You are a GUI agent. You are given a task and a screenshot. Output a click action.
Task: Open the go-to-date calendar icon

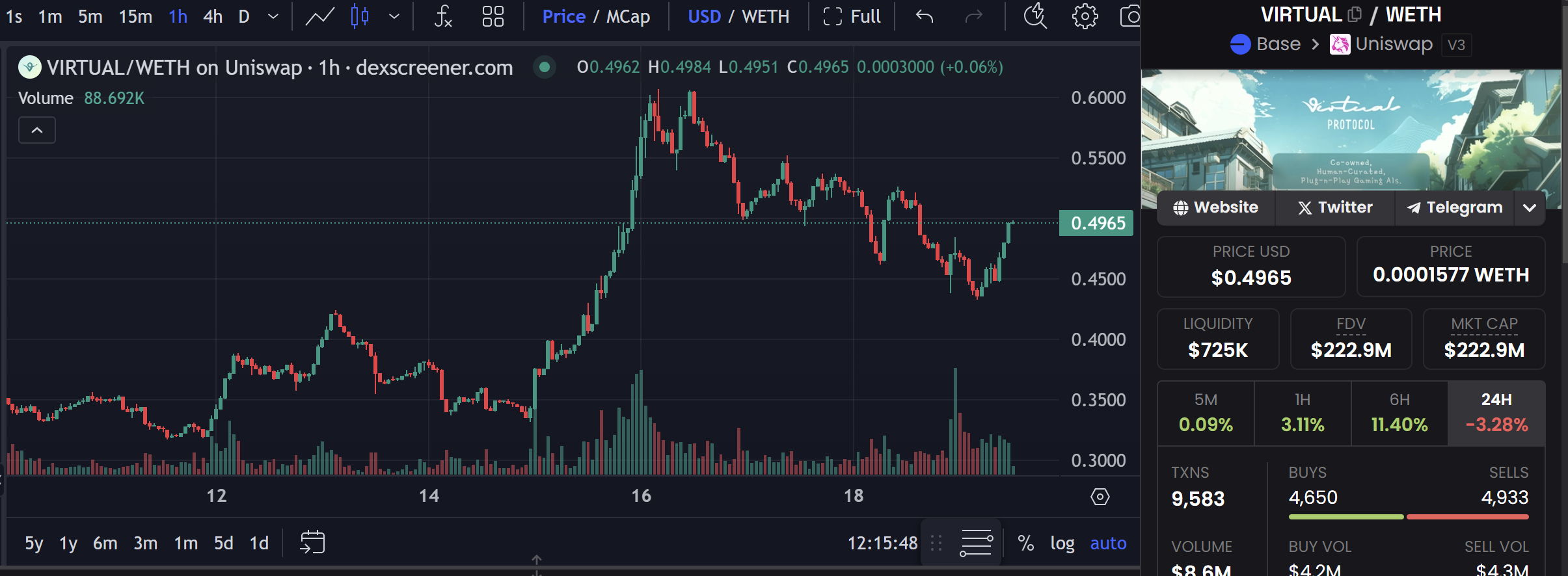312,542
